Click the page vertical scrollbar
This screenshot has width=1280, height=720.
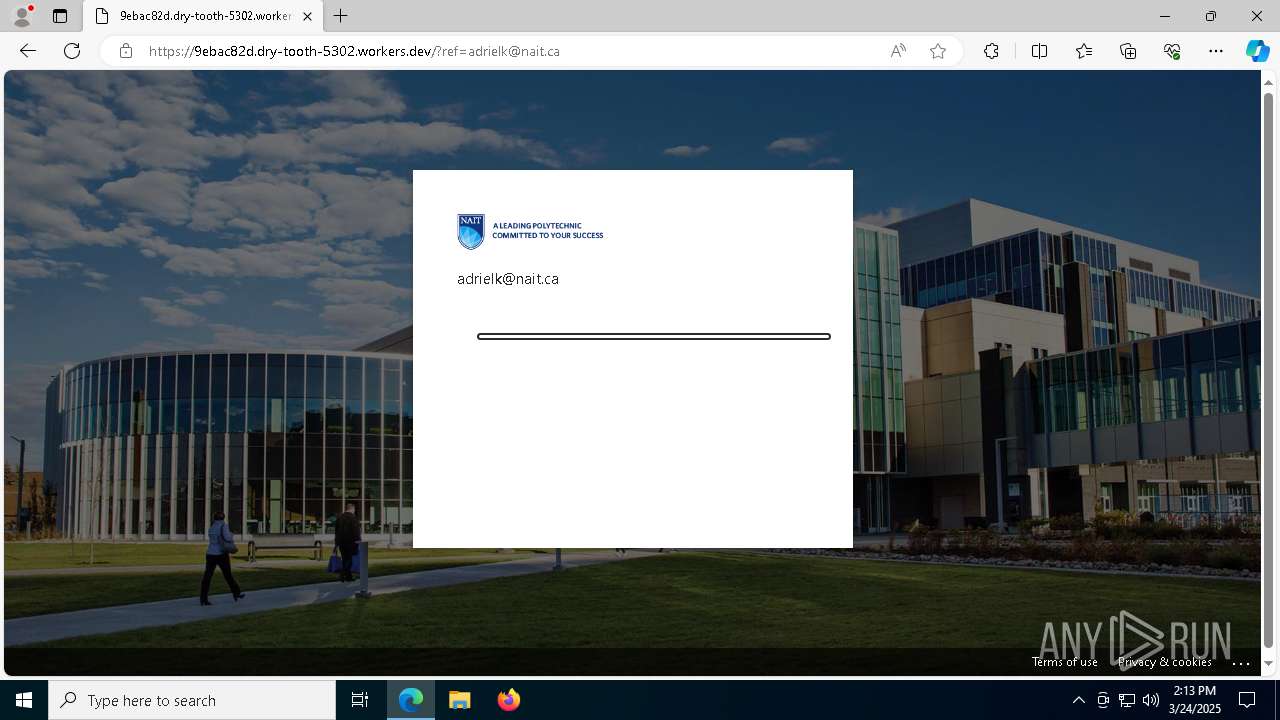[x=1269, y=370]
